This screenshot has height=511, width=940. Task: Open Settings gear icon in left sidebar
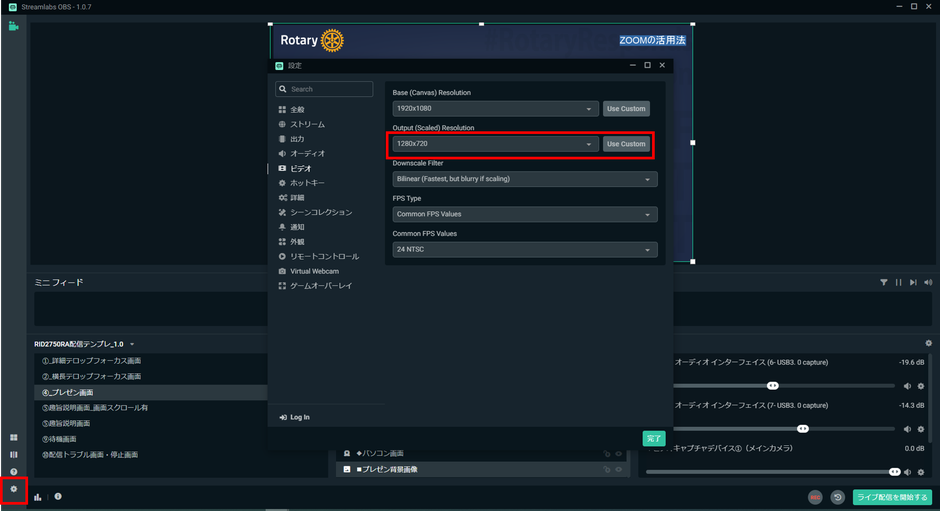[13, 489]
